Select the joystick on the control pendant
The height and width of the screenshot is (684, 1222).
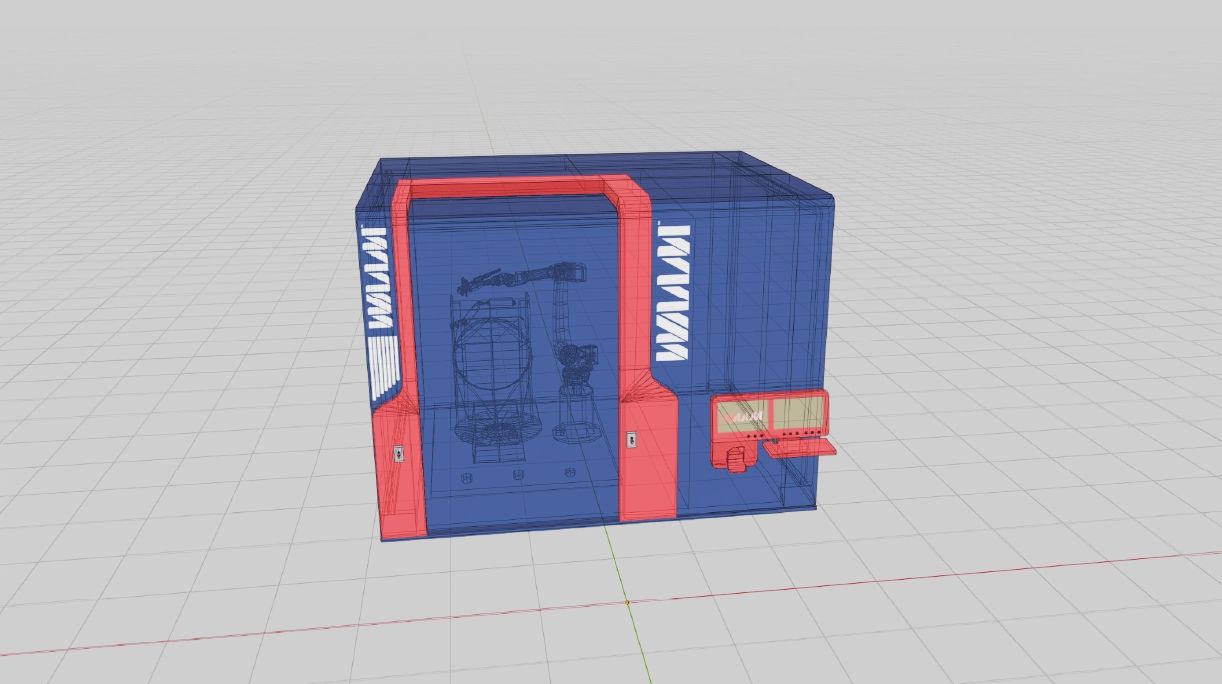click(736, 460)
